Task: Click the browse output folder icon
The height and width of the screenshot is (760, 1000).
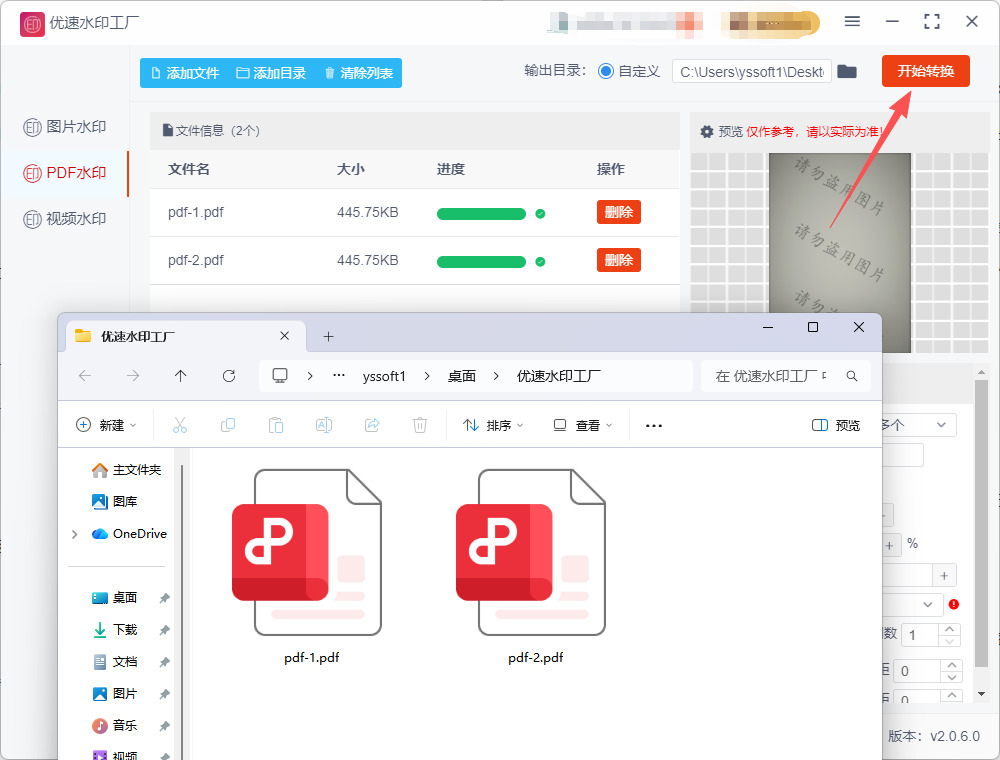Action: (847, 71)
